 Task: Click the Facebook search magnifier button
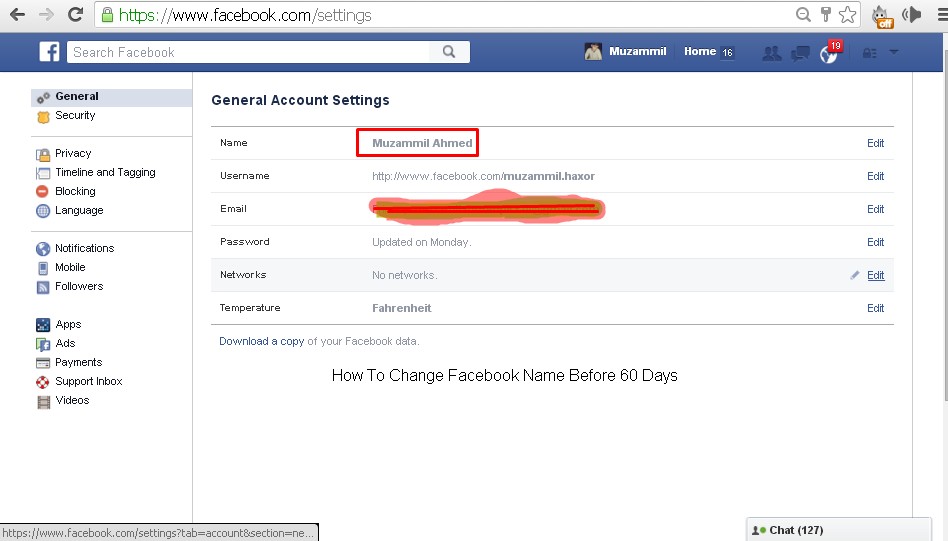pos(449,52)
